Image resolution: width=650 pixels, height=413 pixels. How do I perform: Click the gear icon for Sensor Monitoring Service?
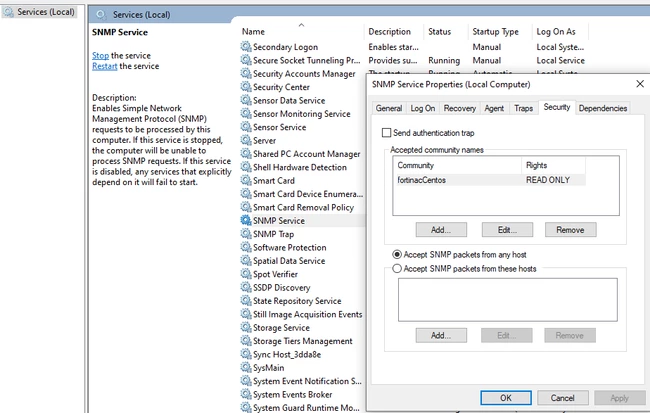pyautogui.click(x=246, y=113)
